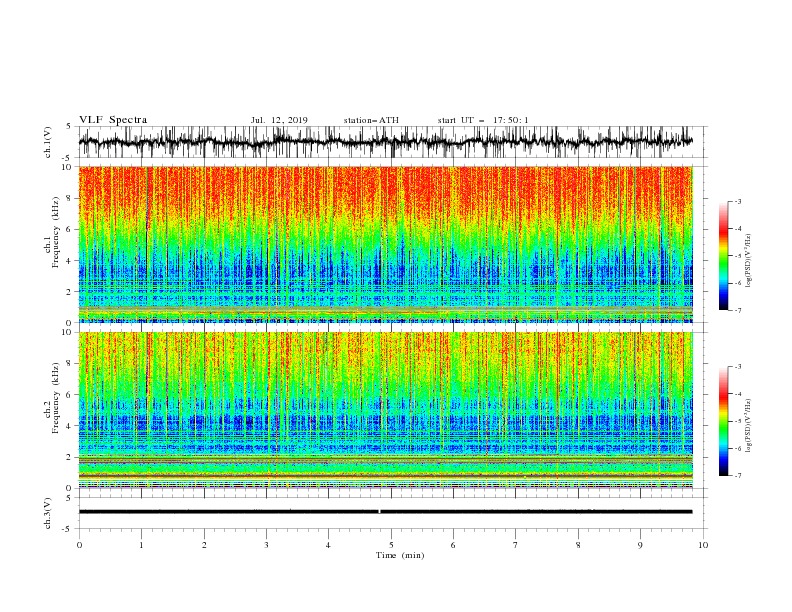Click inside the ch.2 spectrogram panel
792x612 pixels.
(x=385, y=410)
